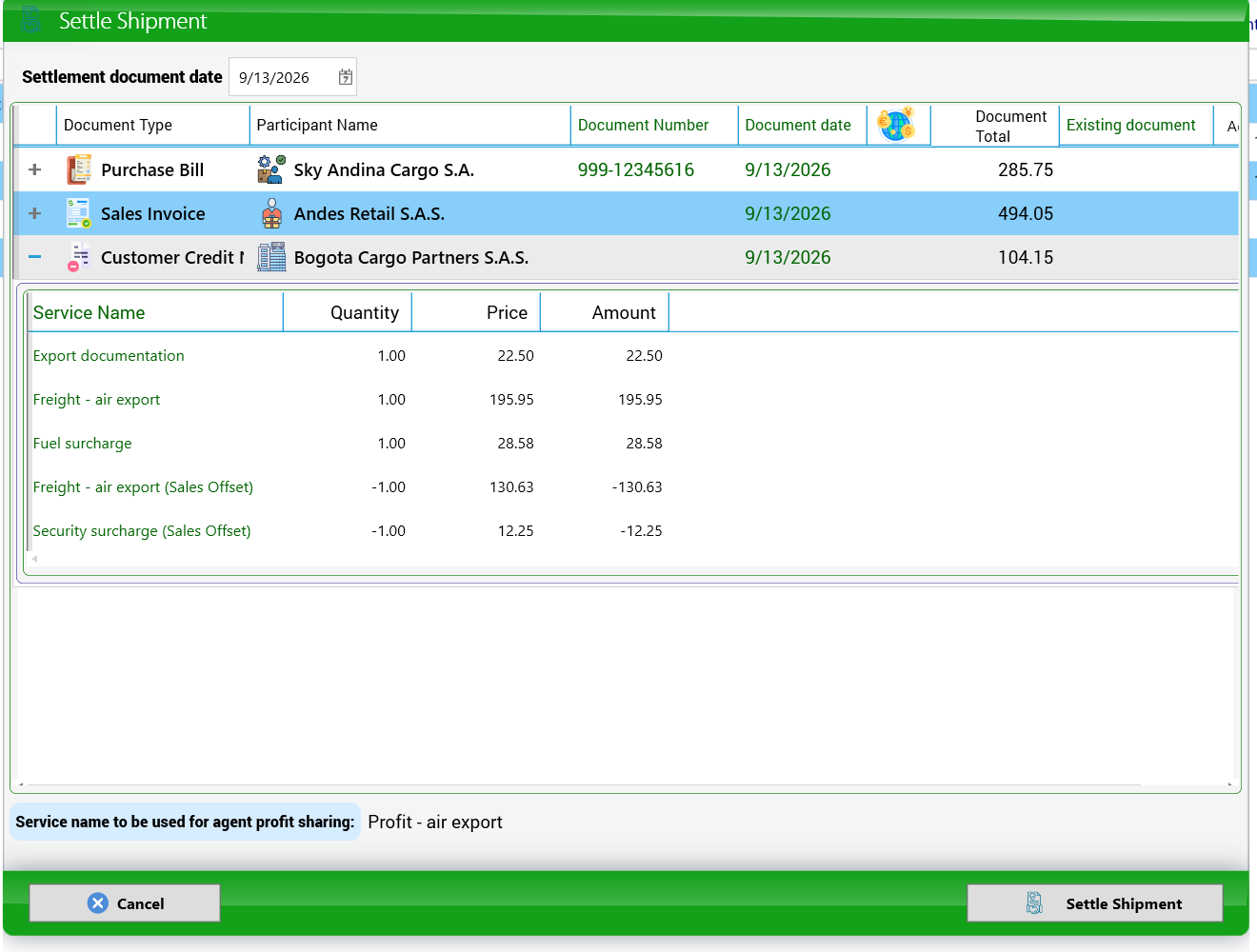The height and width of the screenshot is (952, 1257).
Task: Click the Andes Retail S.A.S. name
Action: (369, 213)
